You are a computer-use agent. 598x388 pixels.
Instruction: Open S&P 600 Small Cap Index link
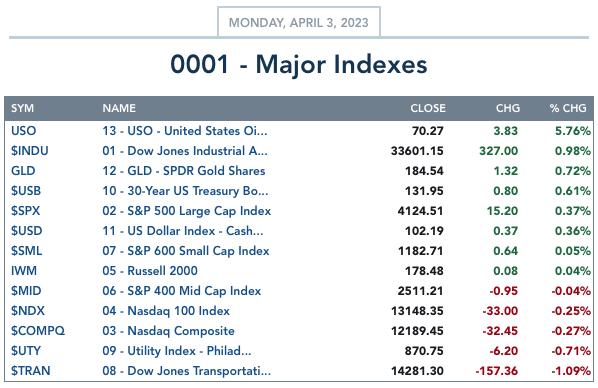(x=186, y=251)
